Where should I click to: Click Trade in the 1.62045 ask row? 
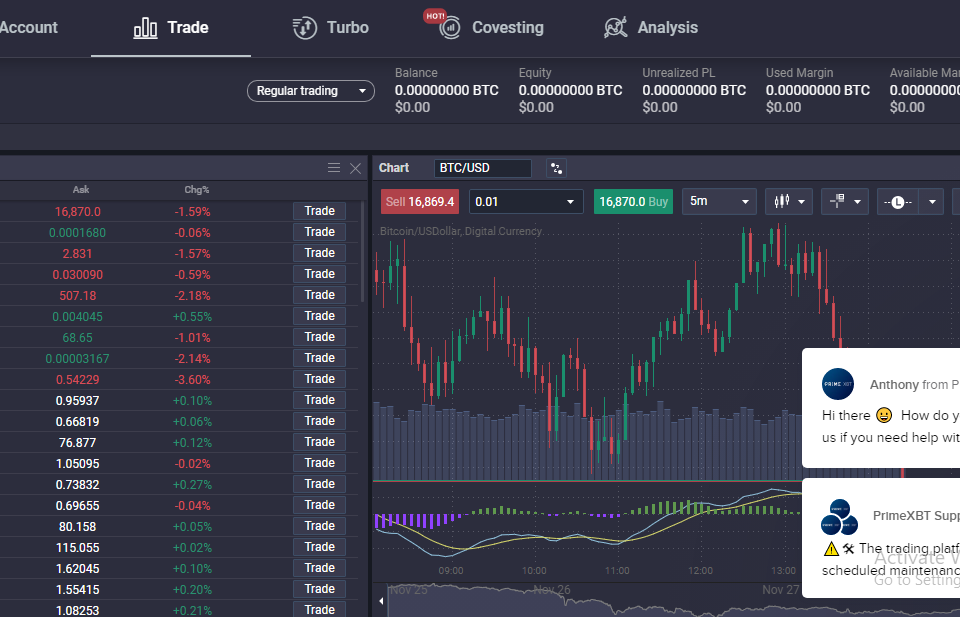[x=320, y=568]
